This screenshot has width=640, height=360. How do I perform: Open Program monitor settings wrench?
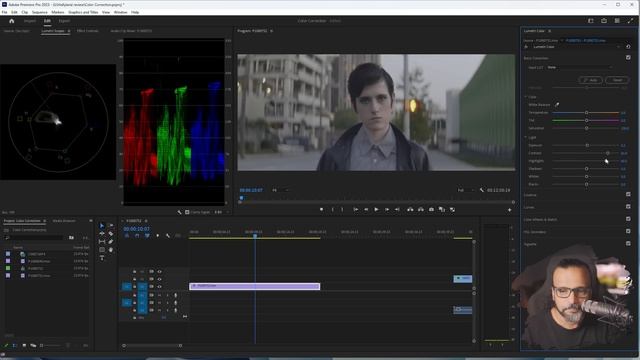pyautogui.click(x=482, y=190)
